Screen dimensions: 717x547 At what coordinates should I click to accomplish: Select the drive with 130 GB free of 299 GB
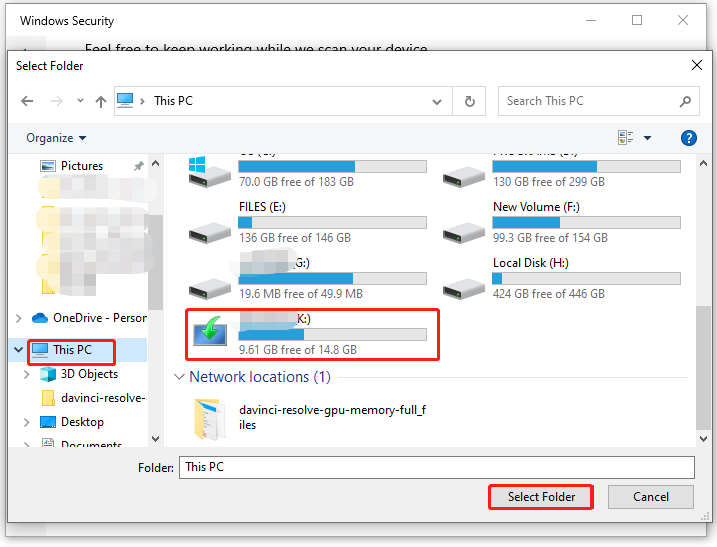click(561, 172)
